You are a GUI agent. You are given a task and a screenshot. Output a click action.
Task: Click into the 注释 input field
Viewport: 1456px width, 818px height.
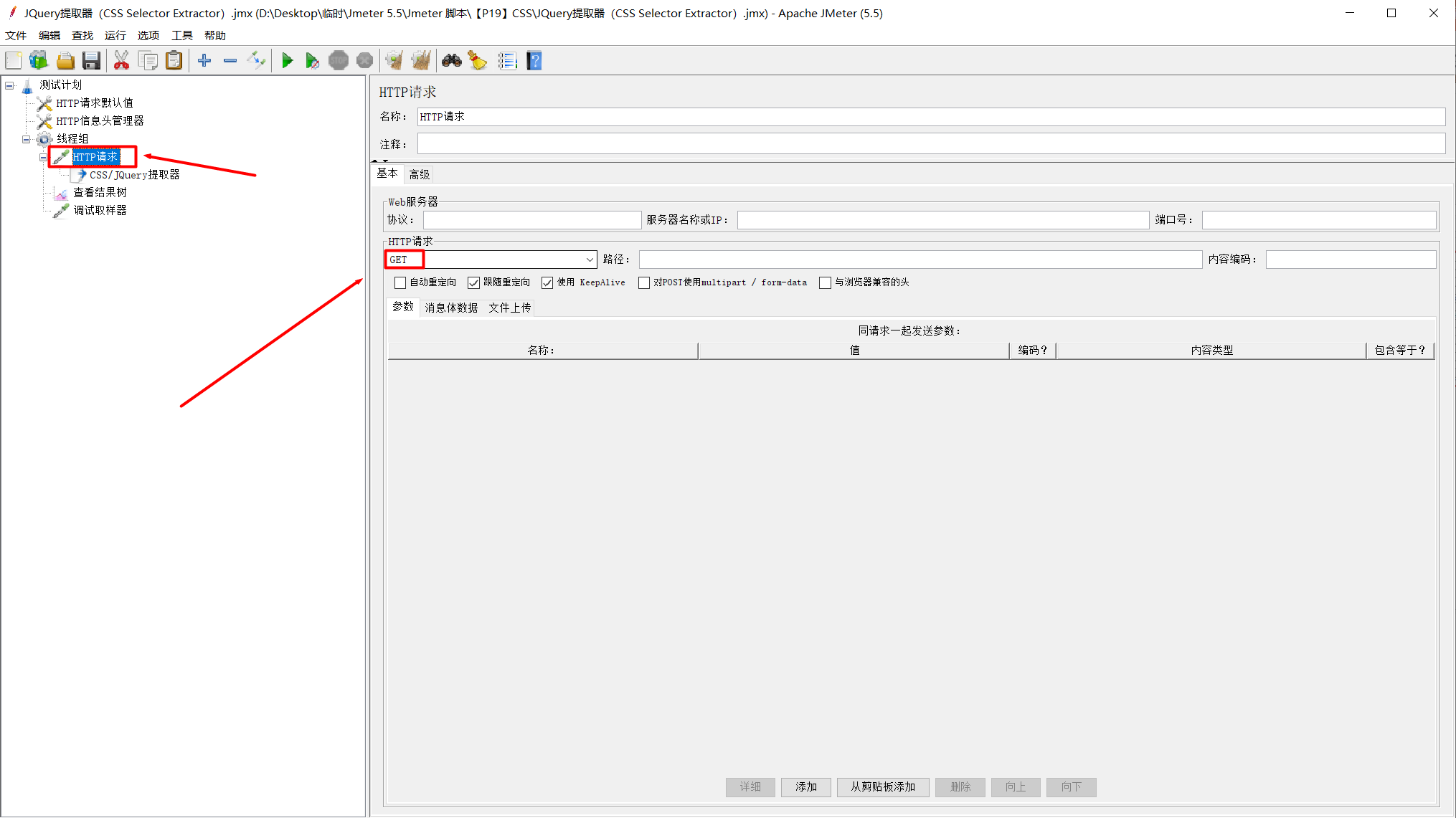931,143
